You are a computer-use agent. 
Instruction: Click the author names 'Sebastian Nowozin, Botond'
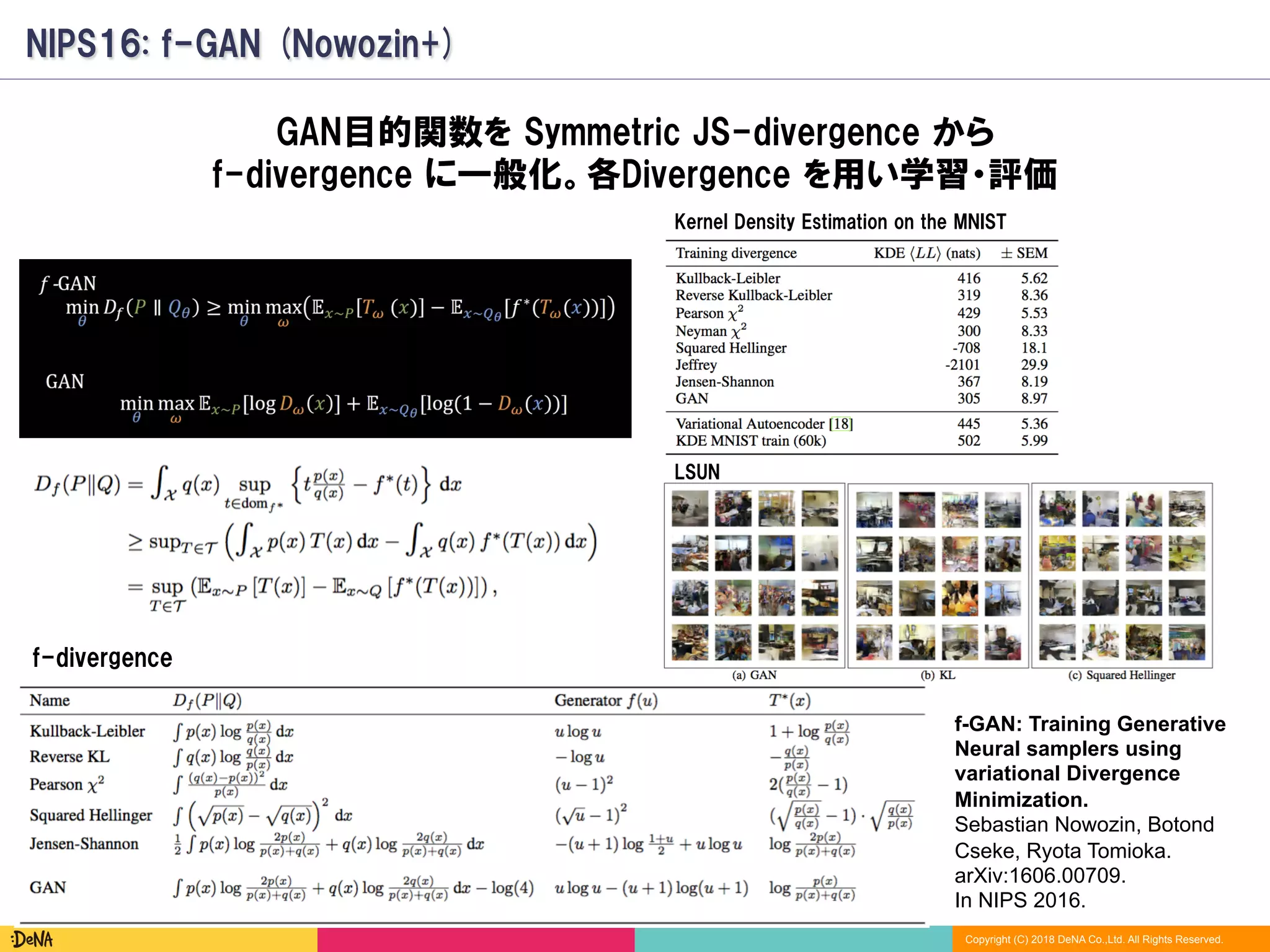pos(1085,824)
